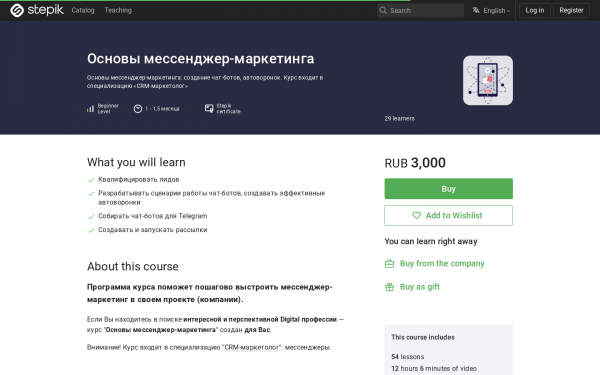The width and height of the screenshot is (600, 375).
Task: Click 12 hours 6 minutes of video
Action: pyautogui.click(x=434, y=368)
